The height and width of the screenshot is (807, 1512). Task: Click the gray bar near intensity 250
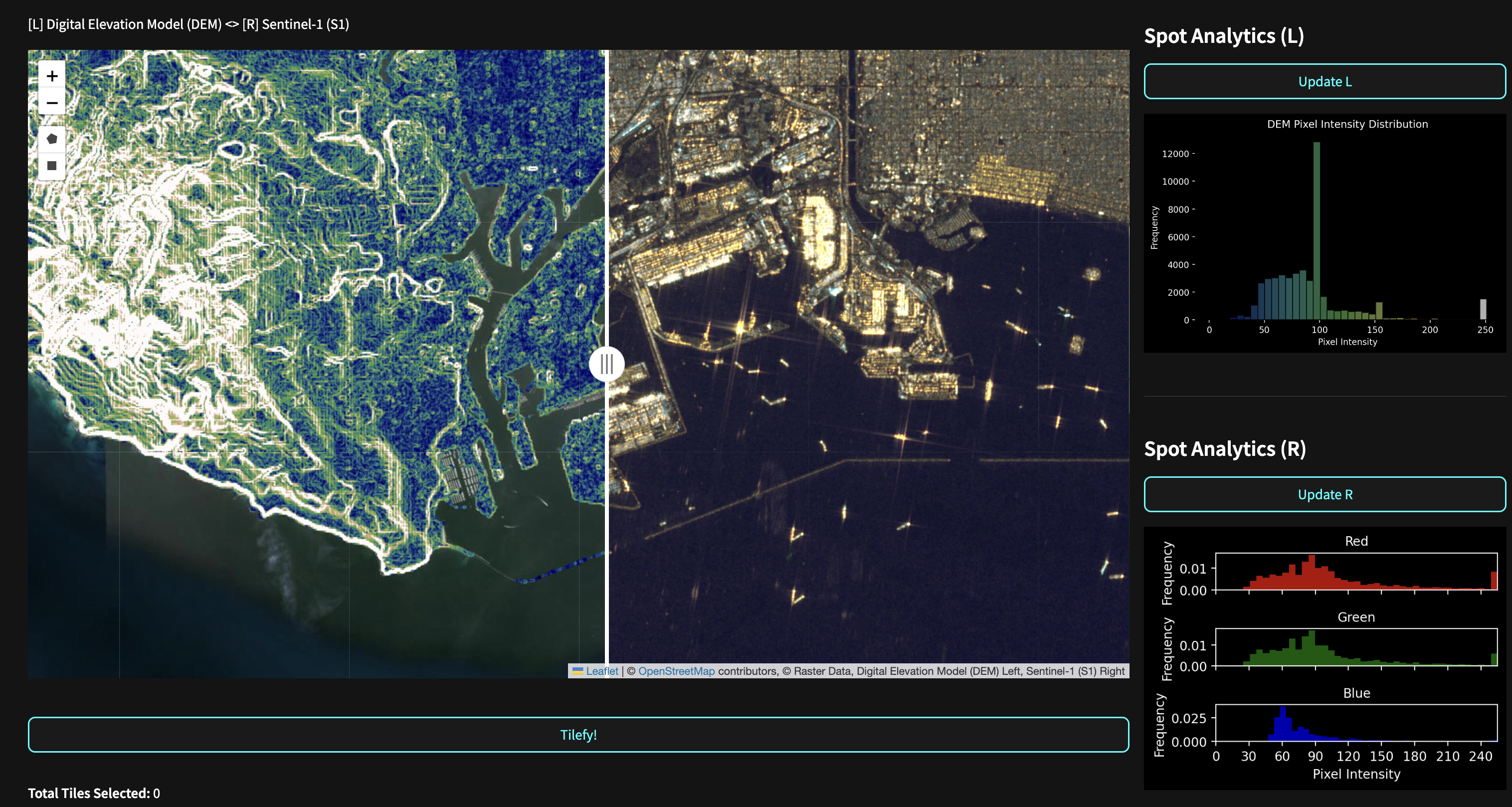coord(1483,309)
